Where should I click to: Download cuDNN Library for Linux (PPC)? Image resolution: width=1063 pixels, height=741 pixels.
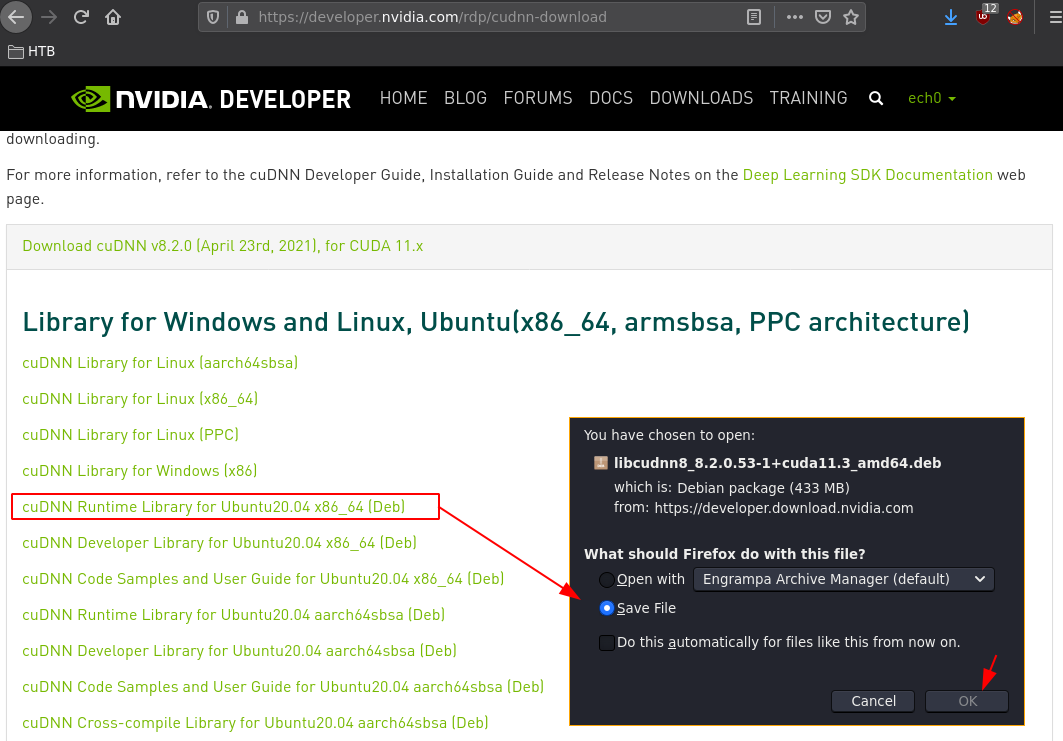[131, 435]
